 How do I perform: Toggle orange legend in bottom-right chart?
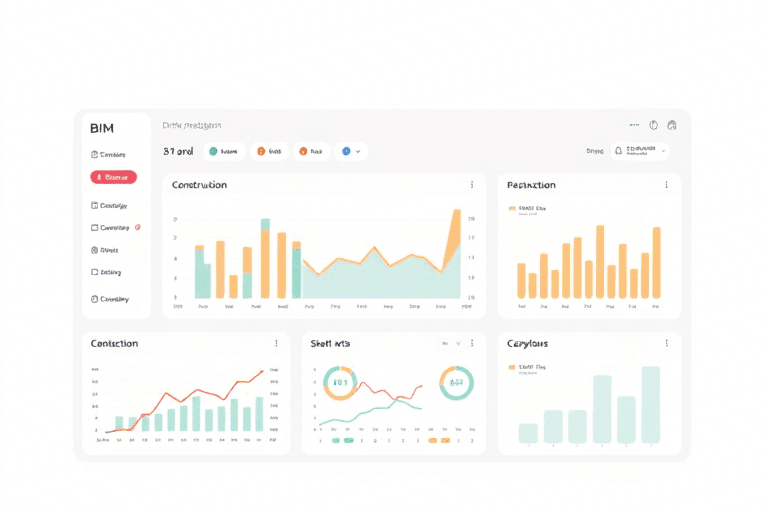512,367
